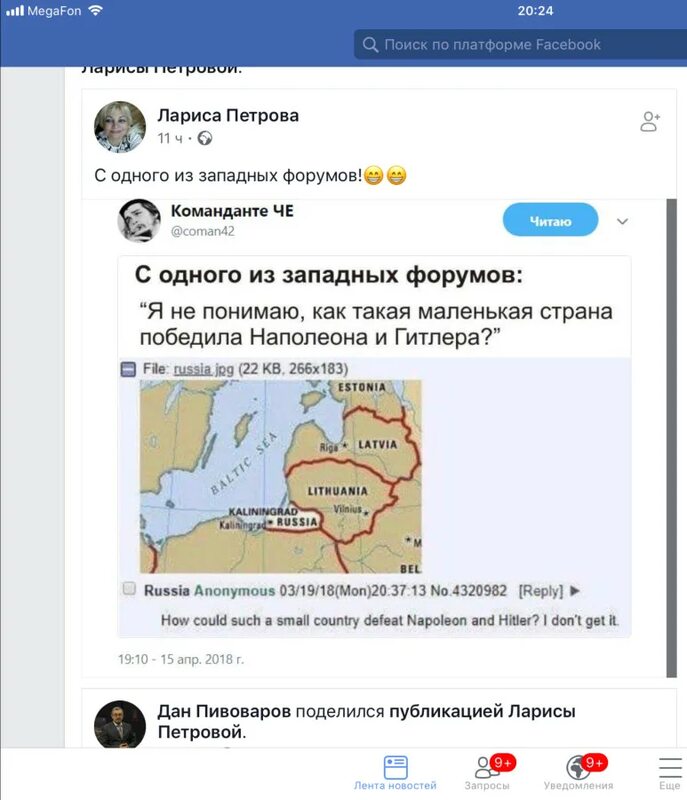687x800 pixels.
Task: Open the Запросы friend requests tab icon
Action: coord(488,767)
